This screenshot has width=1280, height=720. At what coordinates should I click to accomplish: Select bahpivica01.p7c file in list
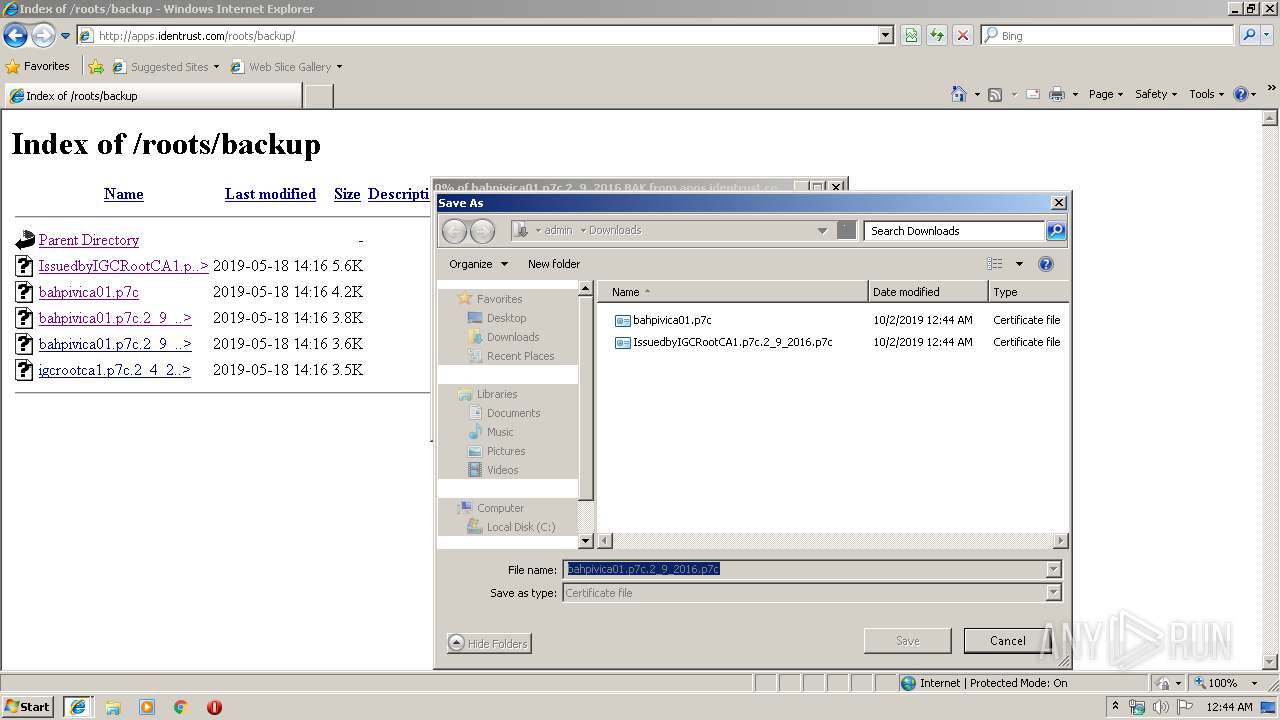point(672,320)
